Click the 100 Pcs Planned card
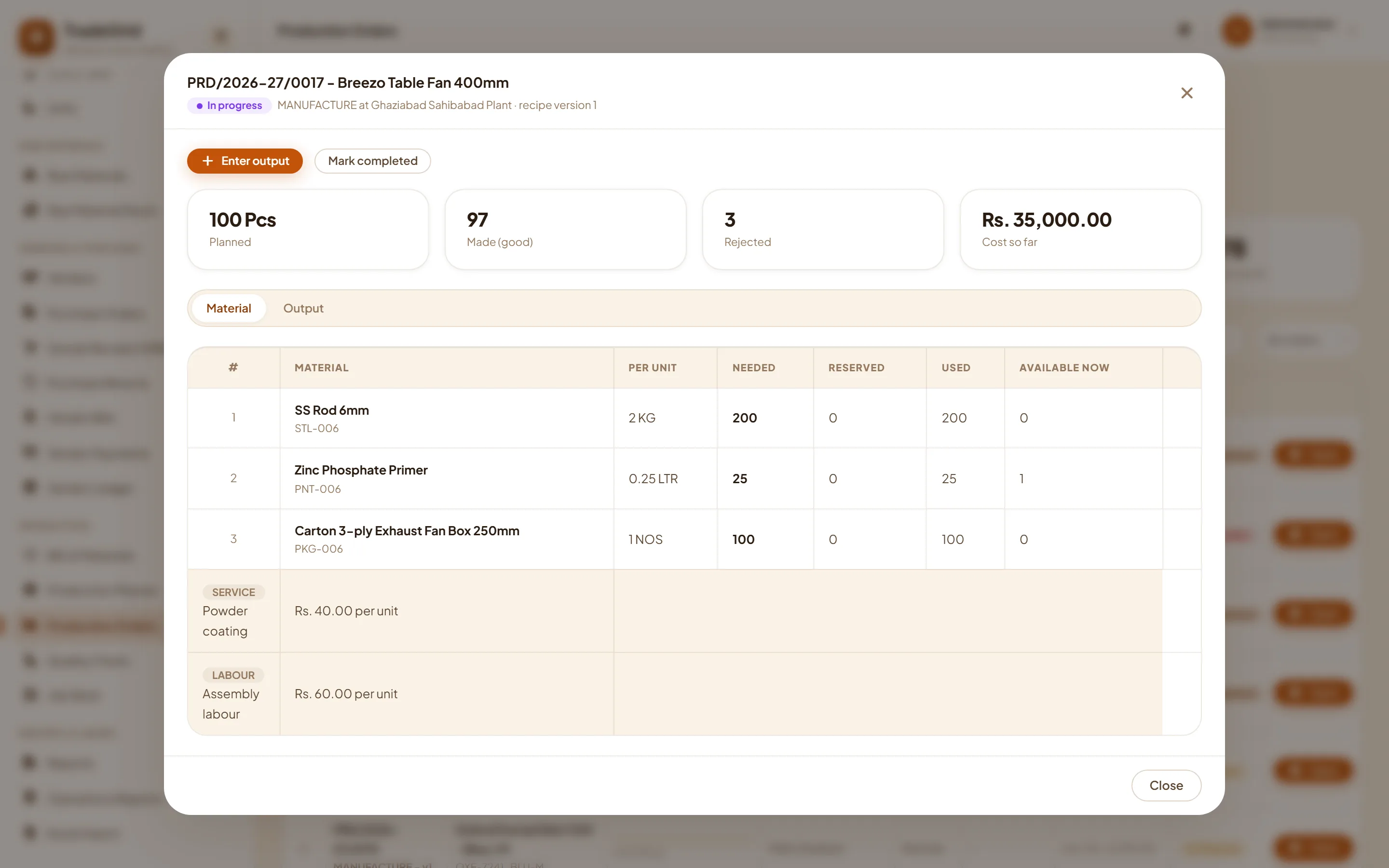1389x868 pixels. coord(308,230)
